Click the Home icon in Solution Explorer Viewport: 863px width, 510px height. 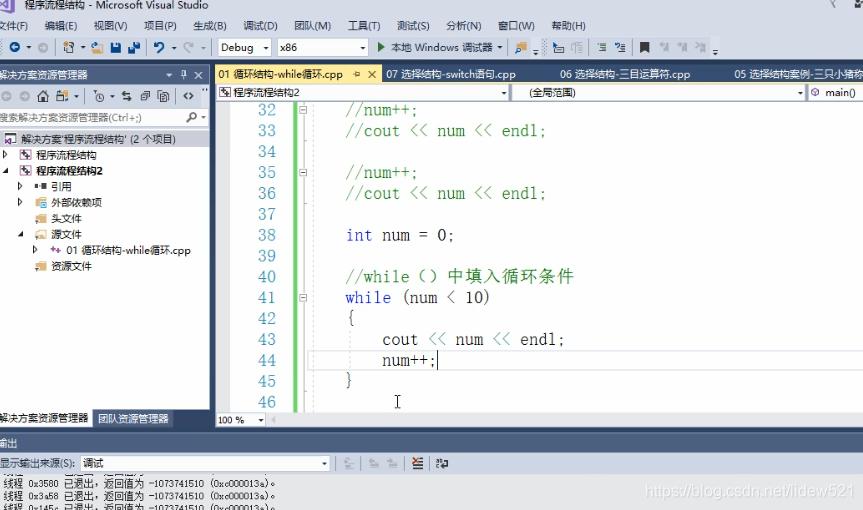click(43, 96)
